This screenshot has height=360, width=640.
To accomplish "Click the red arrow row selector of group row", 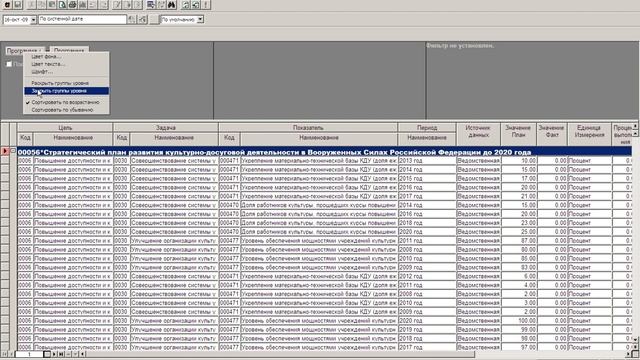I will point(5,151).
